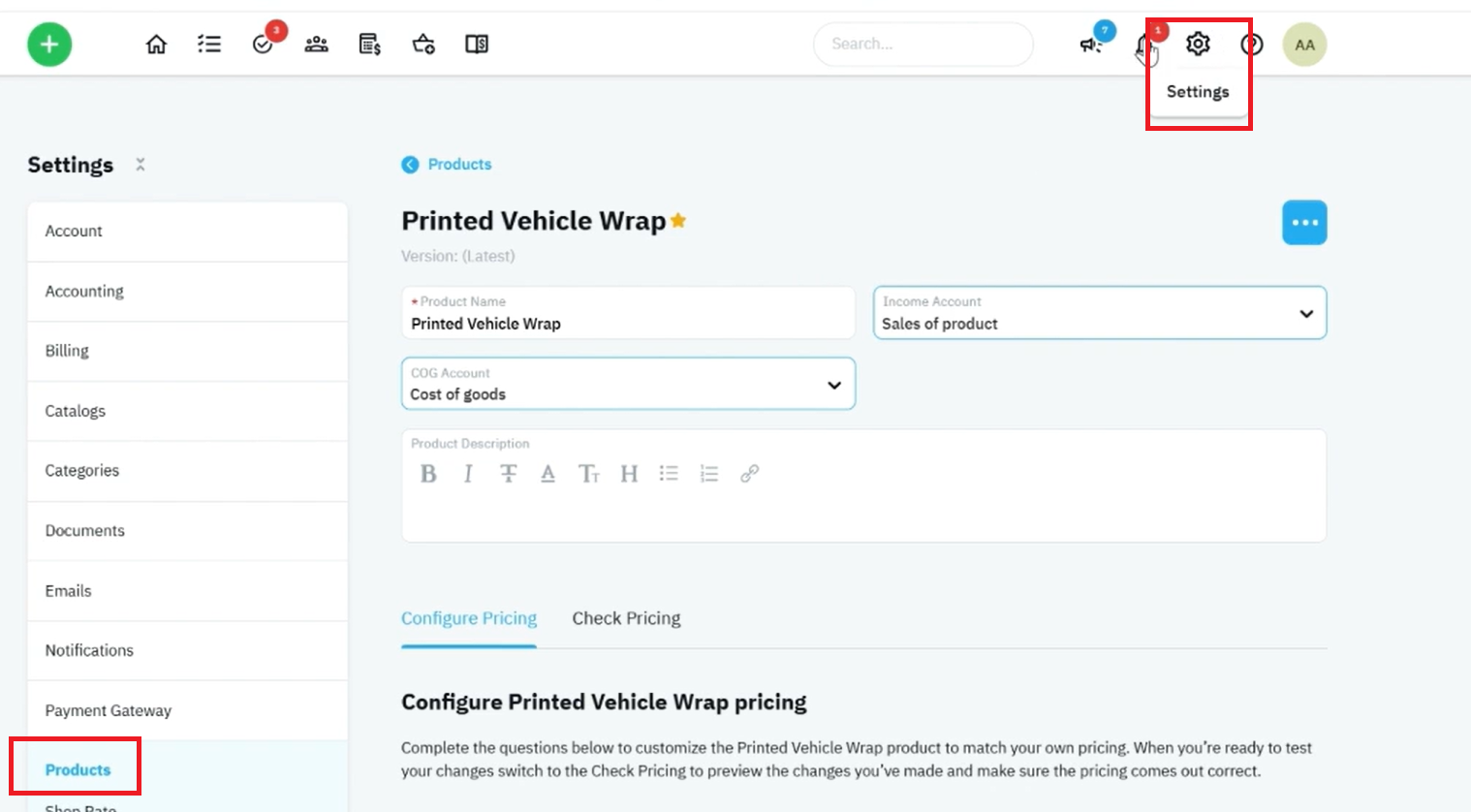Open the tasks checkmark icon with badge
The image size is (1471, 812).
coord(264,44)
